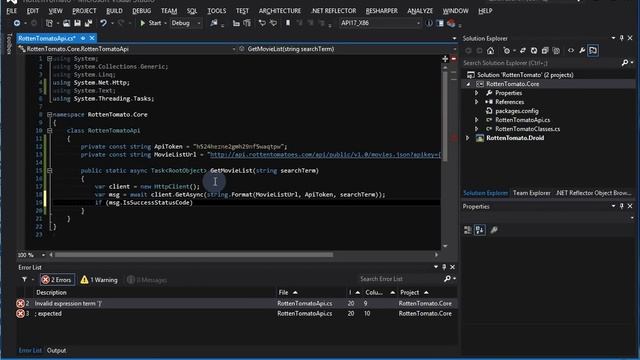This screenshot has height=360, width=640.
Task: Click the Save All toolbar icon
Action: tap(88, 23)
